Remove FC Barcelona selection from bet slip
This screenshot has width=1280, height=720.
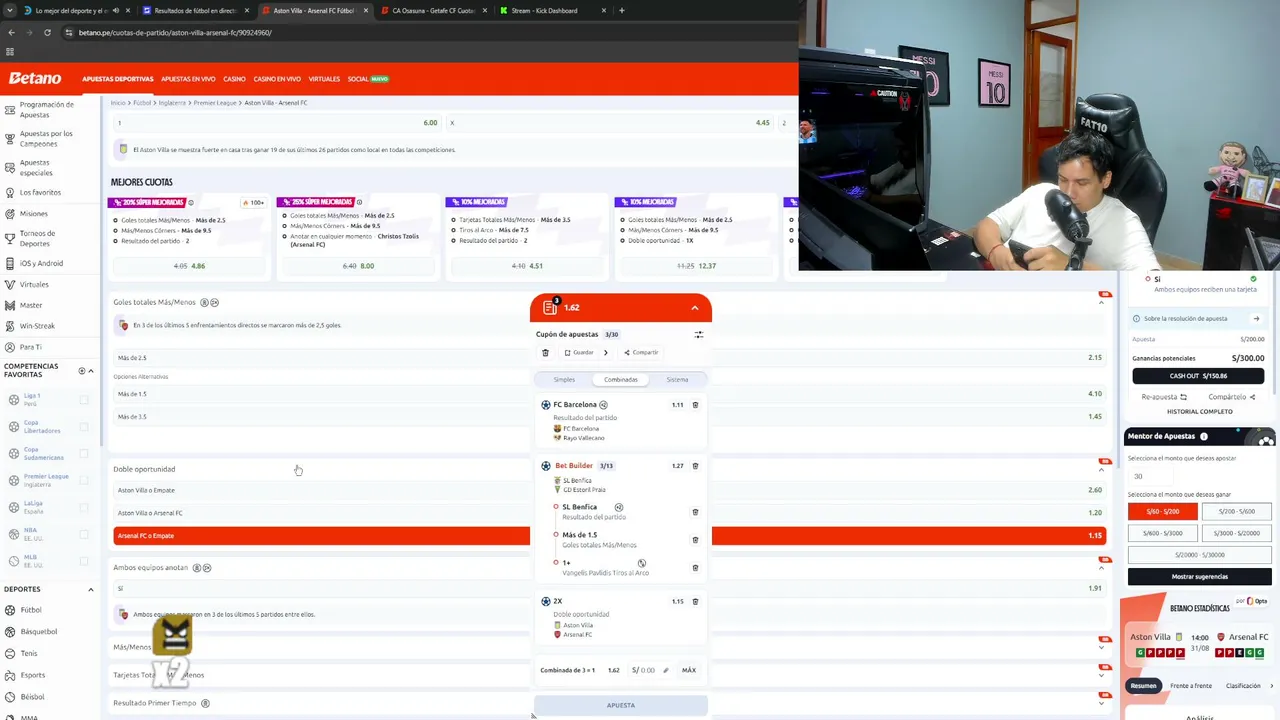(x=695, y=405)
